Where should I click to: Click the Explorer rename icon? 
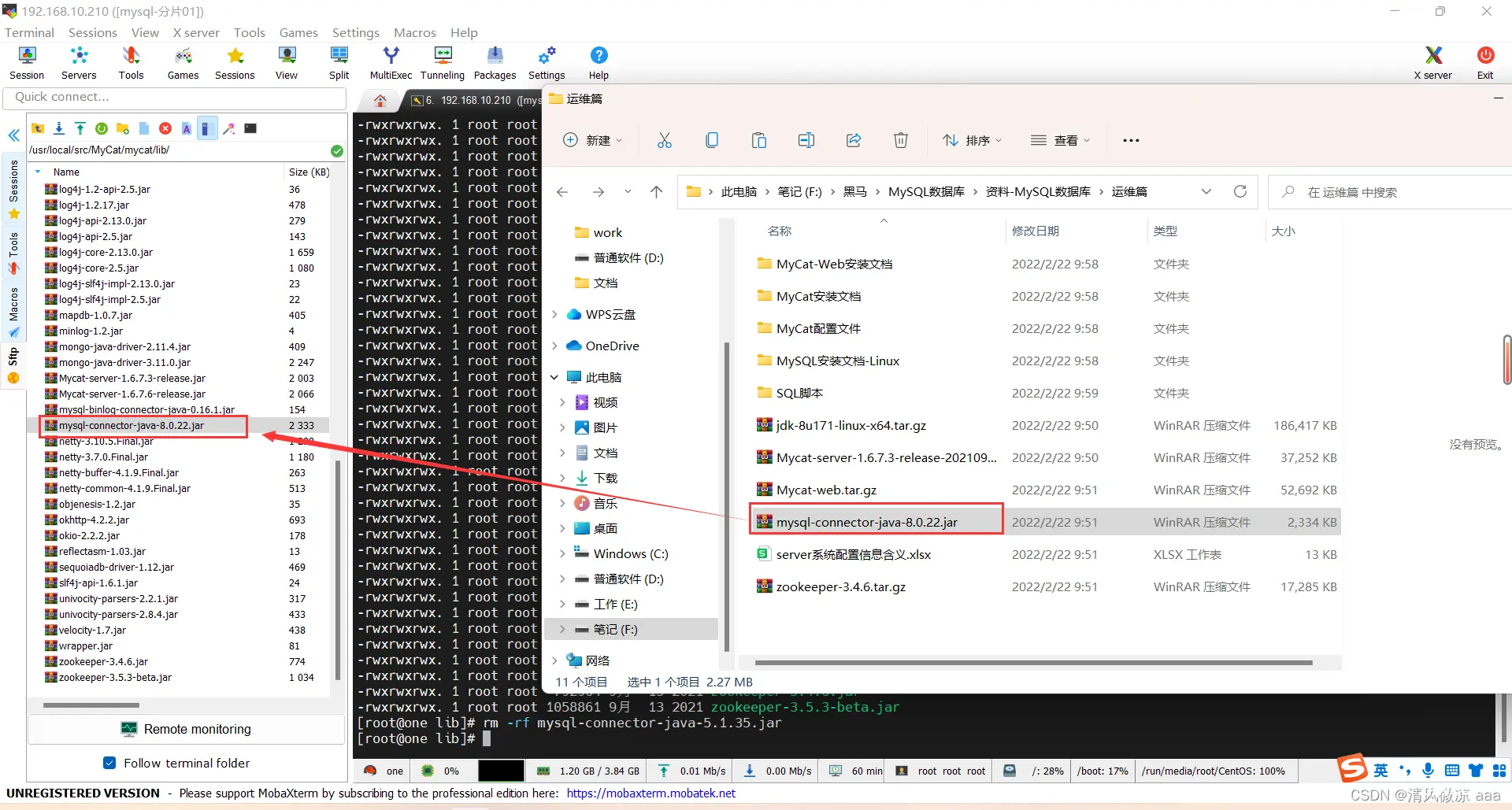point(806,140)
